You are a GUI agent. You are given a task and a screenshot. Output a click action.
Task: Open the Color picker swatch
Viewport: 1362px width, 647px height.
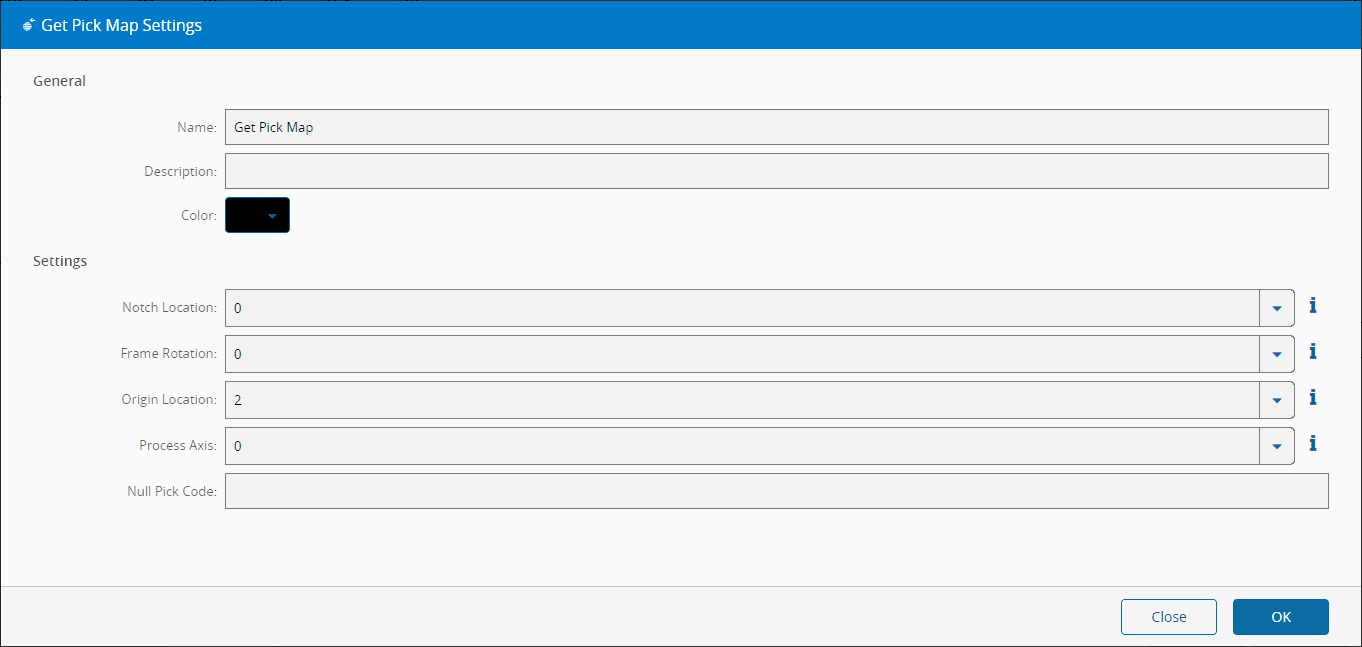click(257, 215)
